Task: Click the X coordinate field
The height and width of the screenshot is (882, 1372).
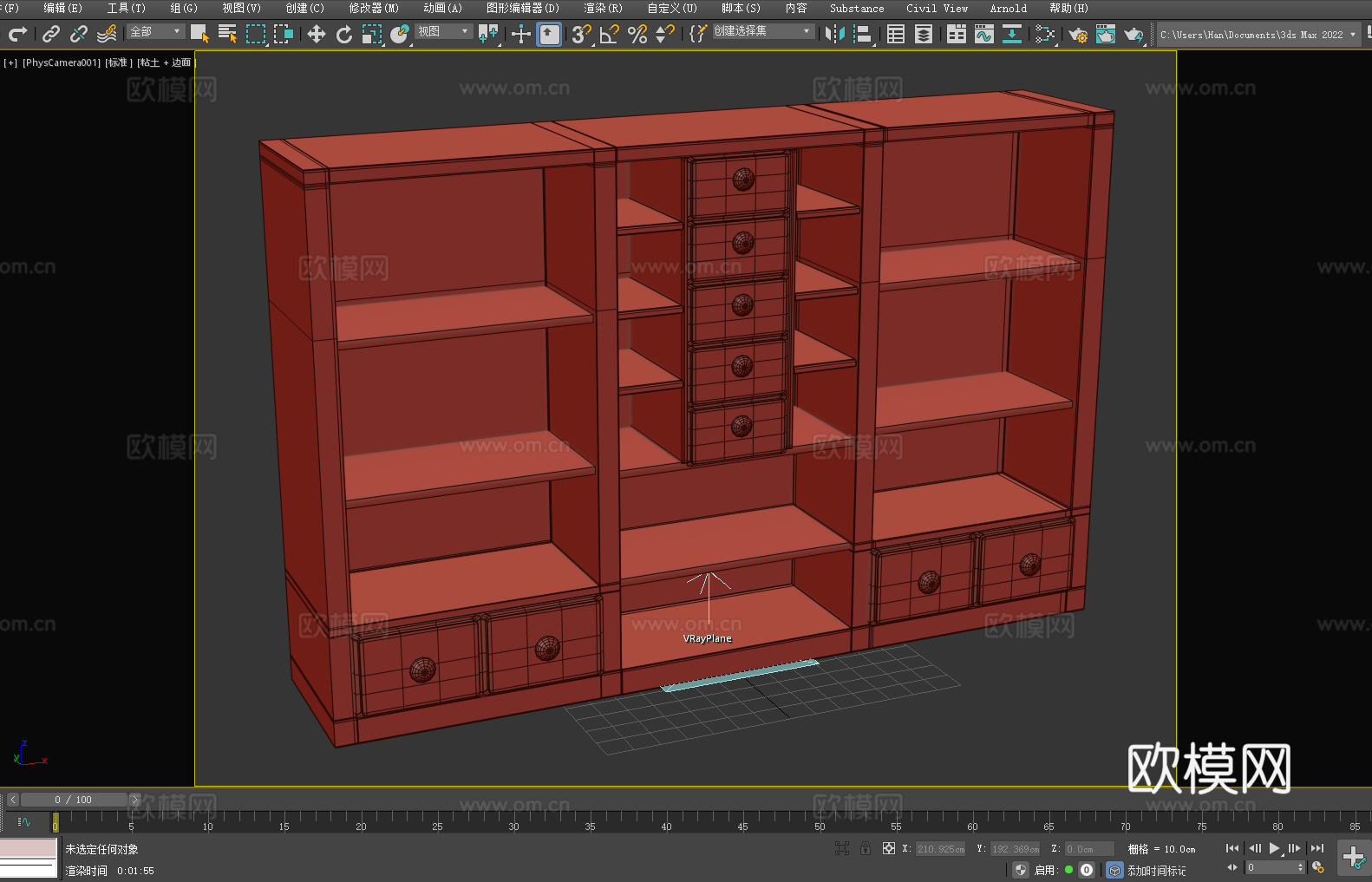Action: 941,849
